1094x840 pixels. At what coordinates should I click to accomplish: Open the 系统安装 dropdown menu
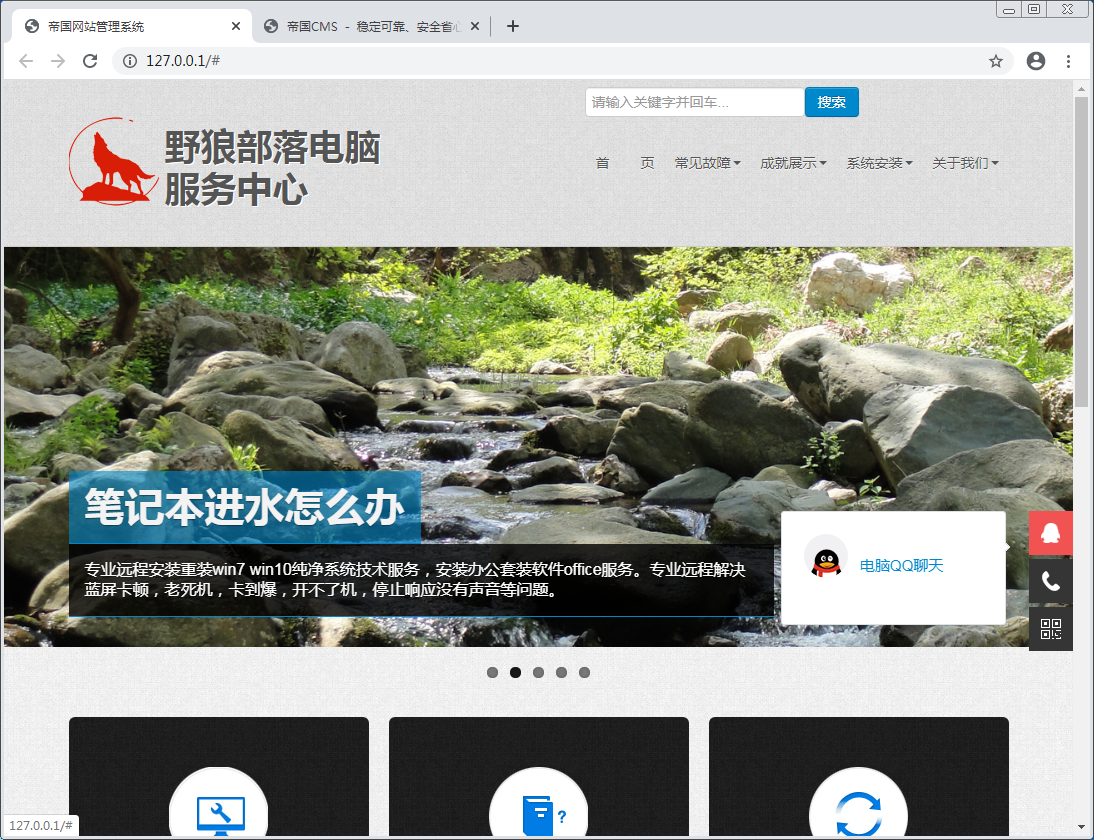879,163
